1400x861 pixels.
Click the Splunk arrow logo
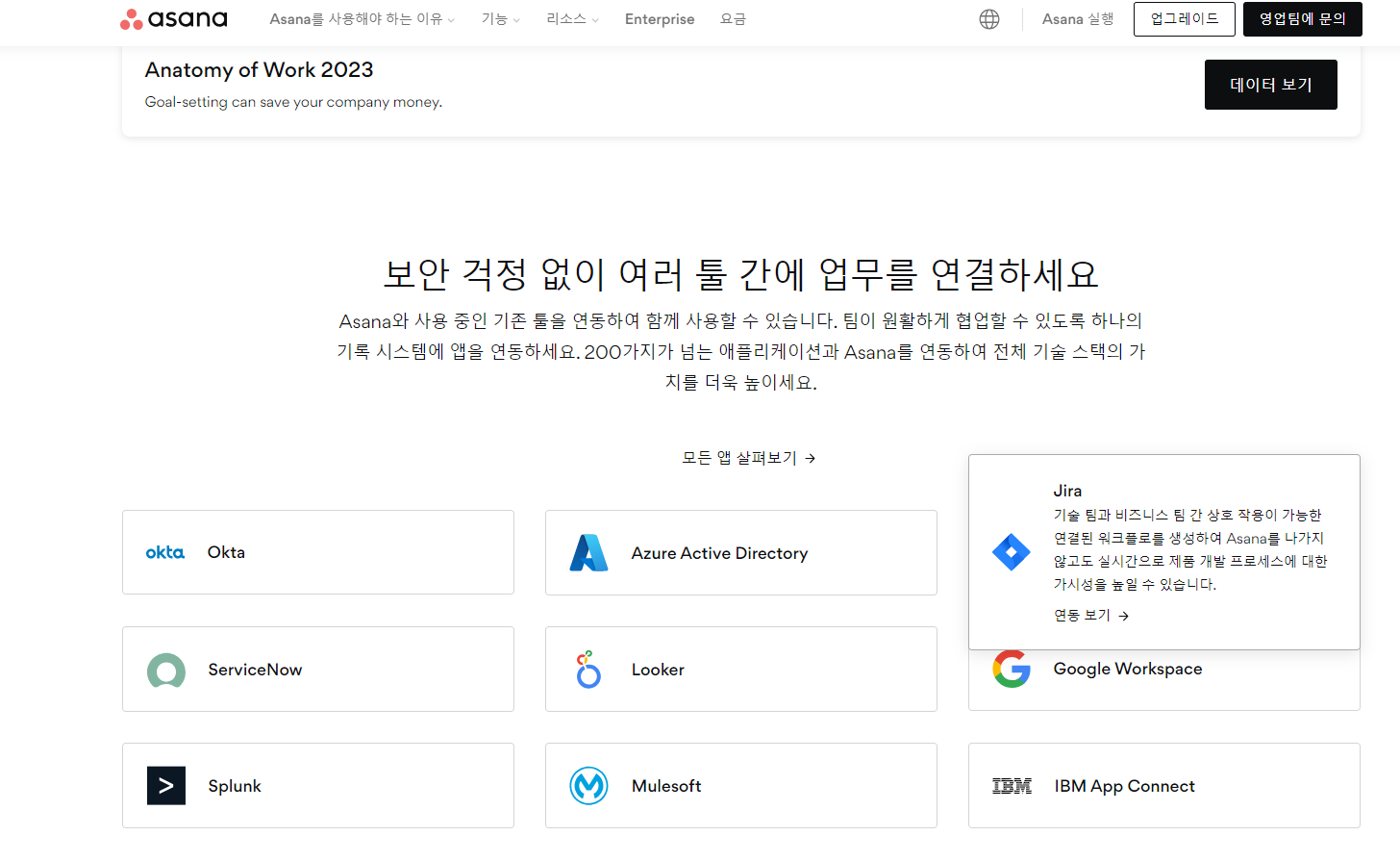tap(166, 786)
